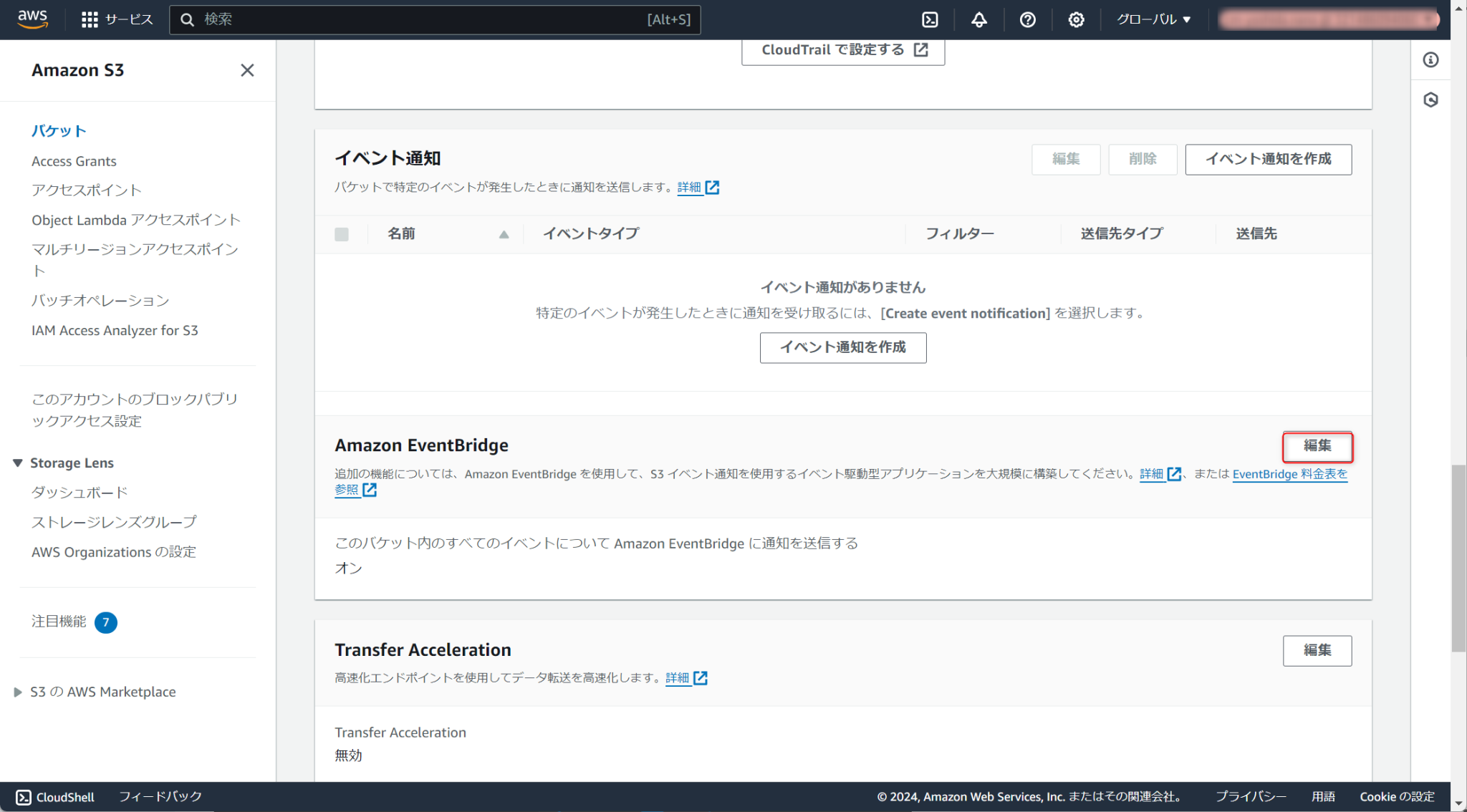This screenshot has width=1467, height=812.
Task: Select バケット in the S3 navigation
Action: 59,130
